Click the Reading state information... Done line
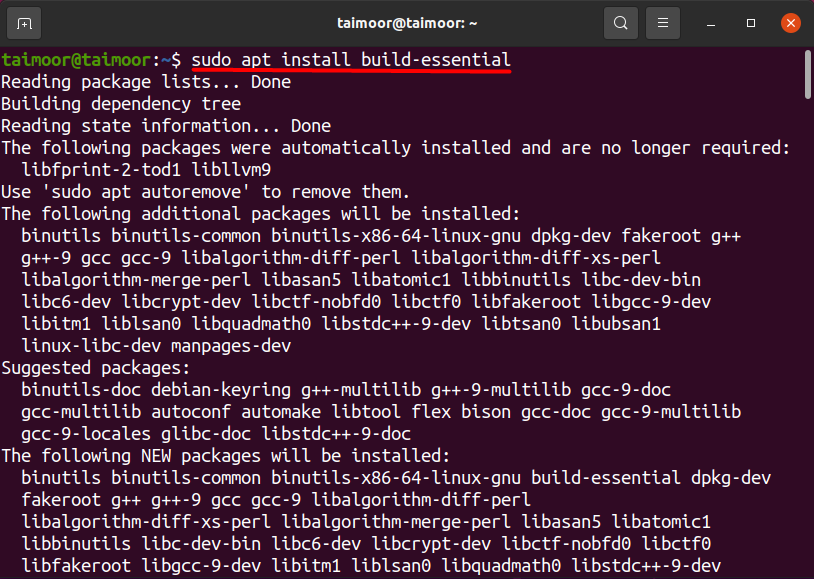This screenshot has height=579, width=814. point(166,126)
